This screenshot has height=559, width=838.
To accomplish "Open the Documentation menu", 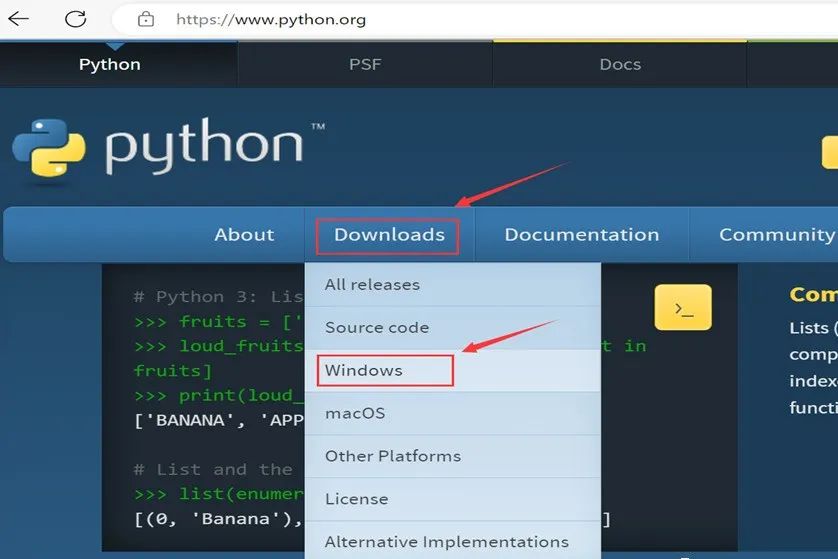I will (581, 235).
